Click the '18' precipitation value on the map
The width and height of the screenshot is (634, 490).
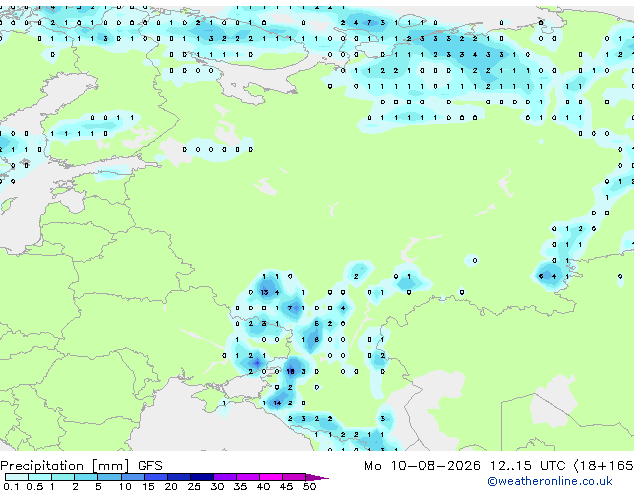[290, 372]
